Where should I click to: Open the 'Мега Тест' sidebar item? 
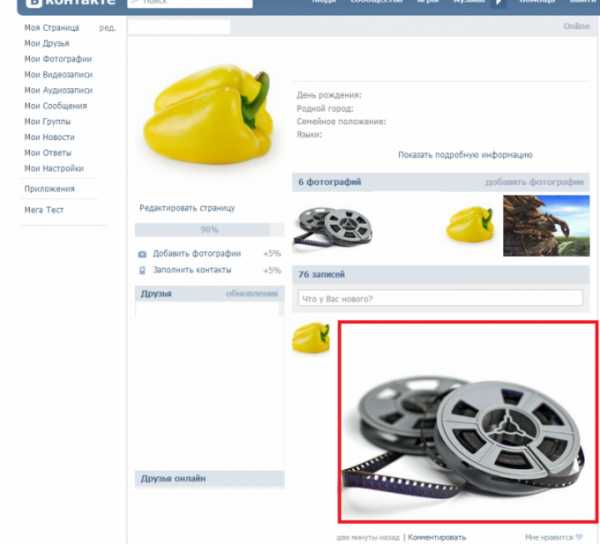[x=44, y=210]
